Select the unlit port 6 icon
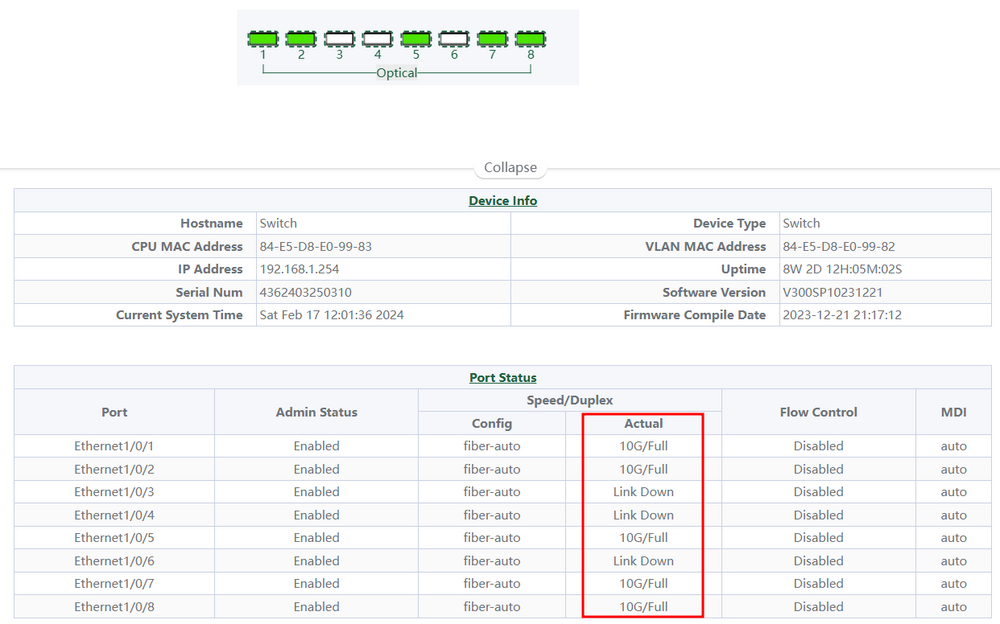This screenshot has width=1000, height=624. click(454, 39)
